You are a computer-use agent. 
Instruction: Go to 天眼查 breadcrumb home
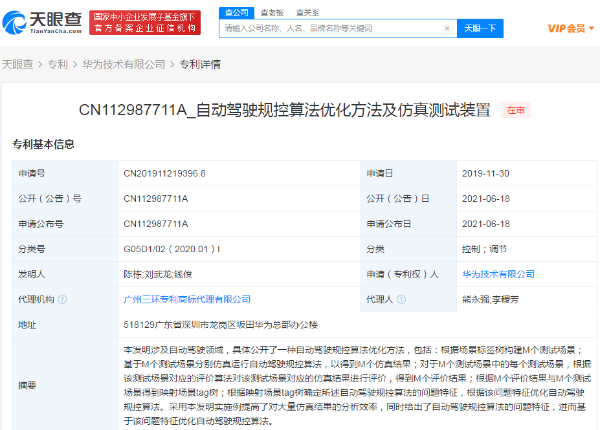(17, 64)
